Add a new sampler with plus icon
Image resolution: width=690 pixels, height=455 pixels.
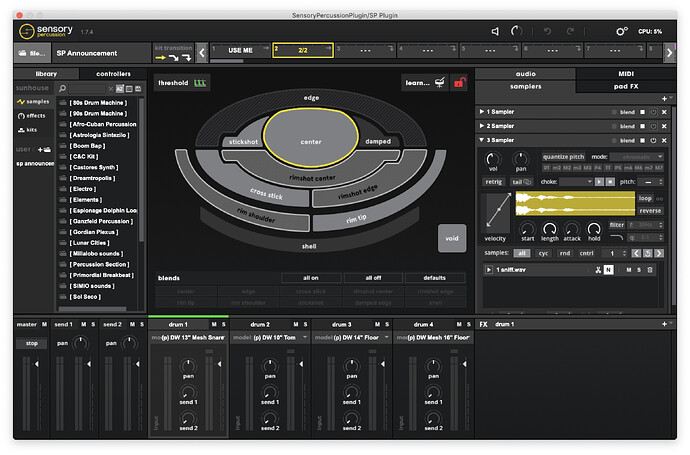pyautogui.click(x=664, y=99)
